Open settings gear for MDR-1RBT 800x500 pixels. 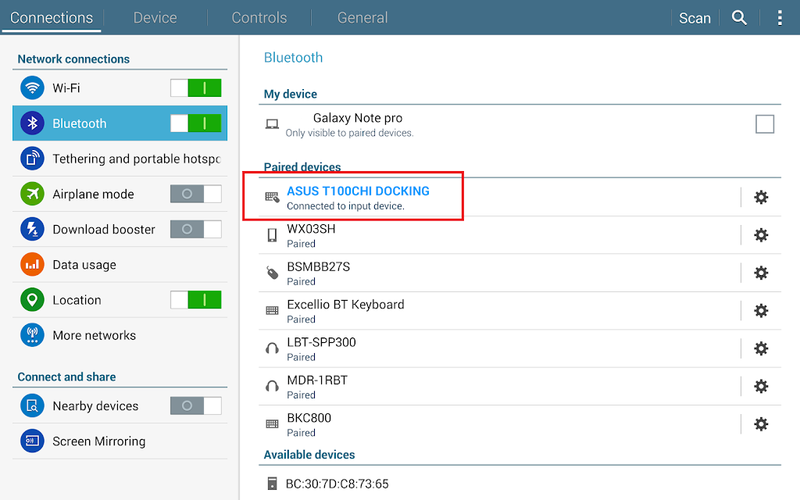(x=761, y=386)
